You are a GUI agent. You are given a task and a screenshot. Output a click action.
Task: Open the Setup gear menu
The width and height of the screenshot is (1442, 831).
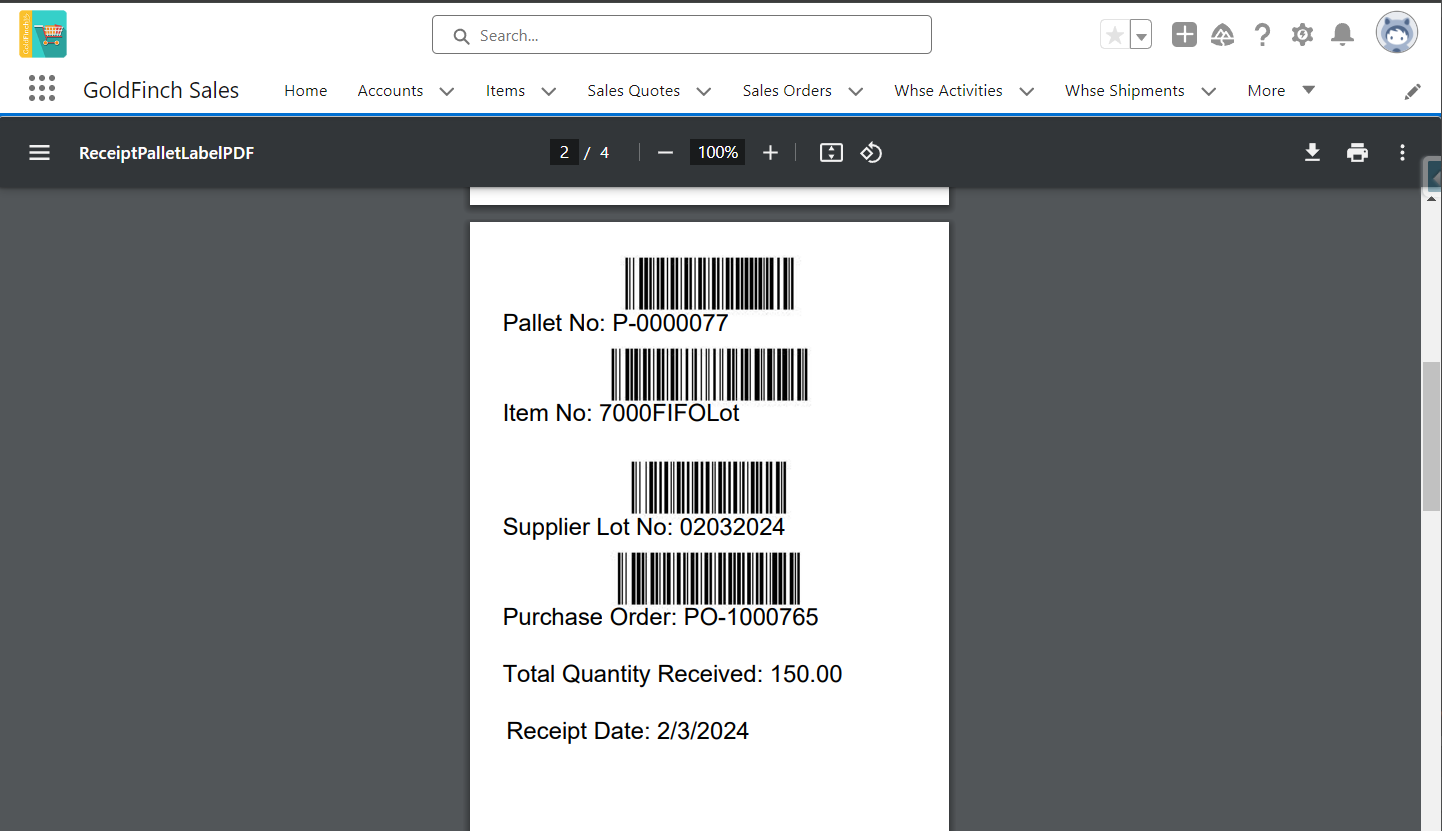click(x=1302, y=35)
